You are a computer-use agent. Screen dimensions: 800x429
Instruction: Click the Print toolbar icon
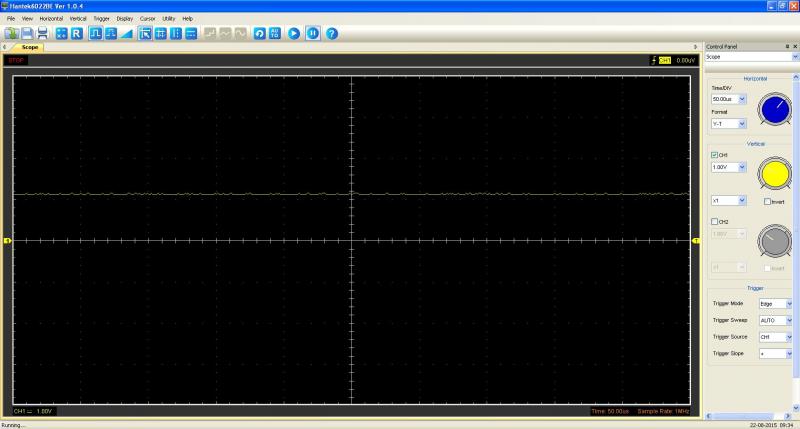[42, 34]
